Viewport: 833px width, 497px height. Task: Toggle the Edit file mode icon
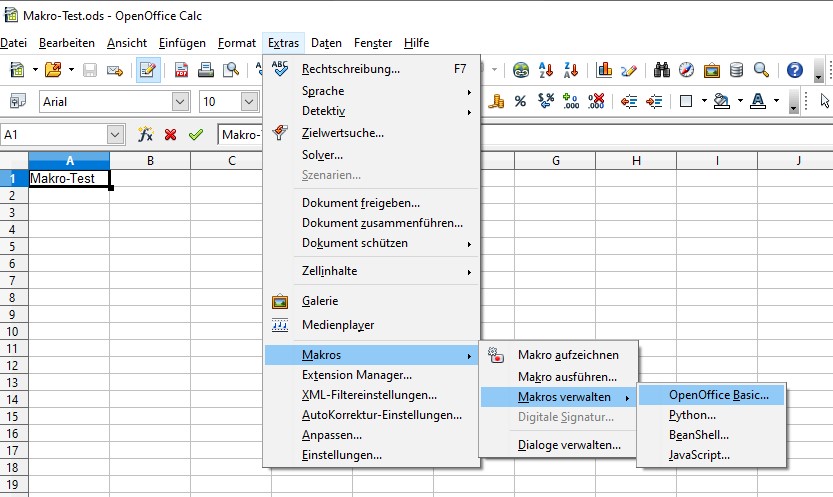point(148,70)
